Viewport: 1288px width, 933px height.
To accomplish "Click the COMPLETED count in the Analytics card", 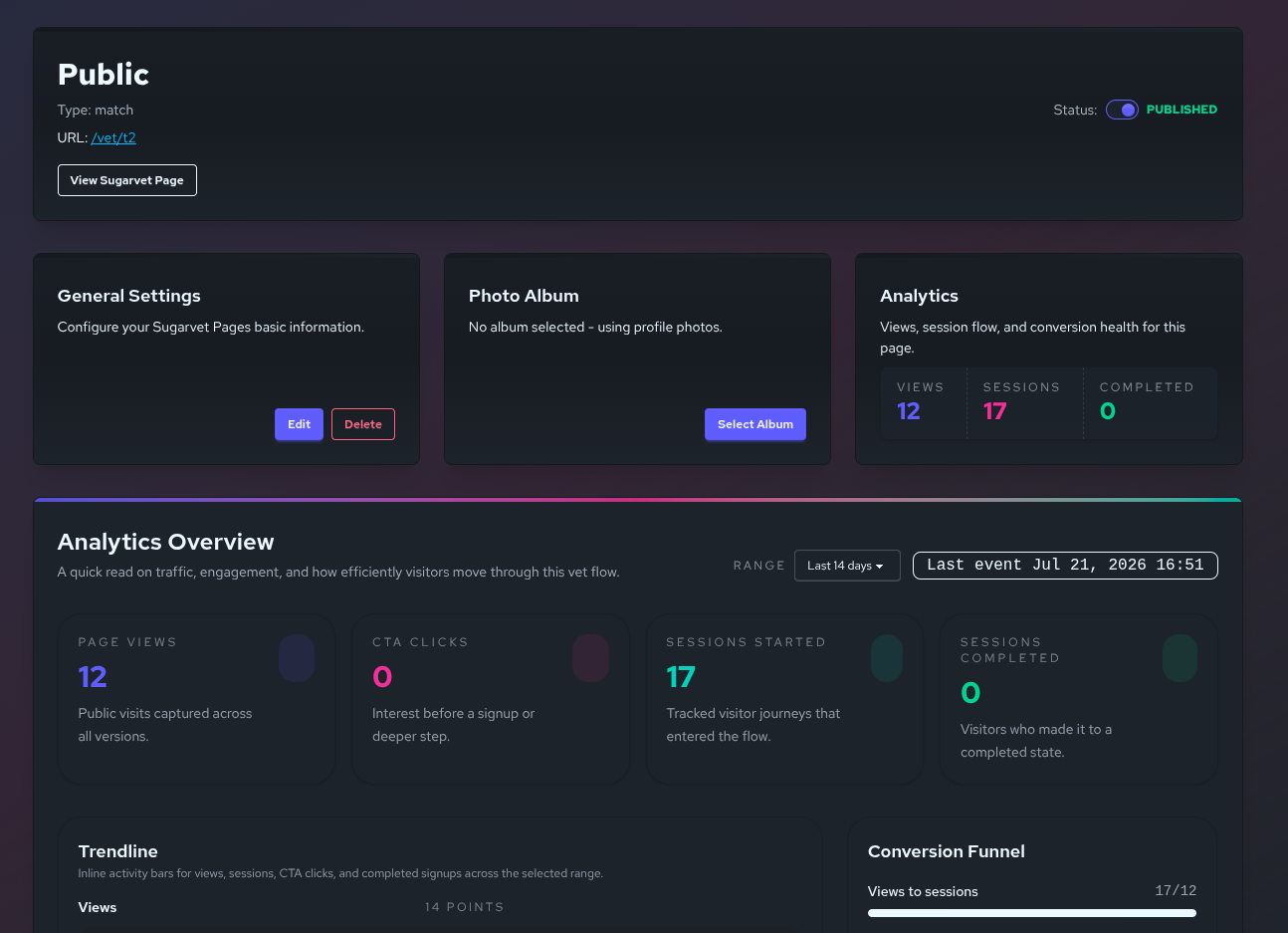I will [x=1108, y=411].
